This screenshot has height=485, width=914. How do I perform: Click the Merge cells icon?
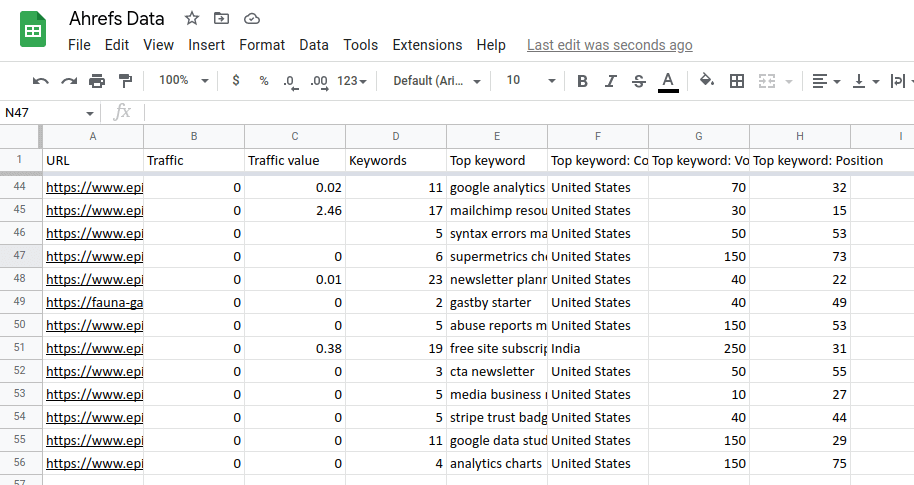767,81
